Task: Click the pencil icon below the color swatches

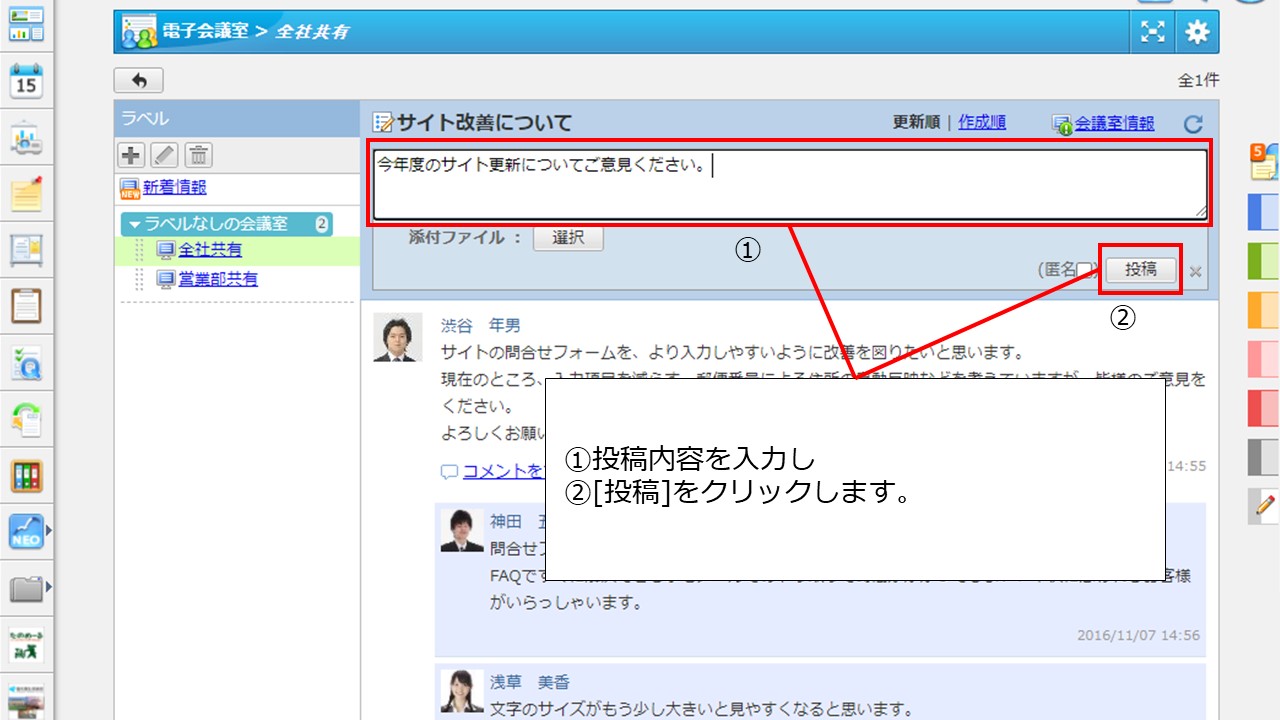Action: pyautogui.click(x=1264, y=507)
